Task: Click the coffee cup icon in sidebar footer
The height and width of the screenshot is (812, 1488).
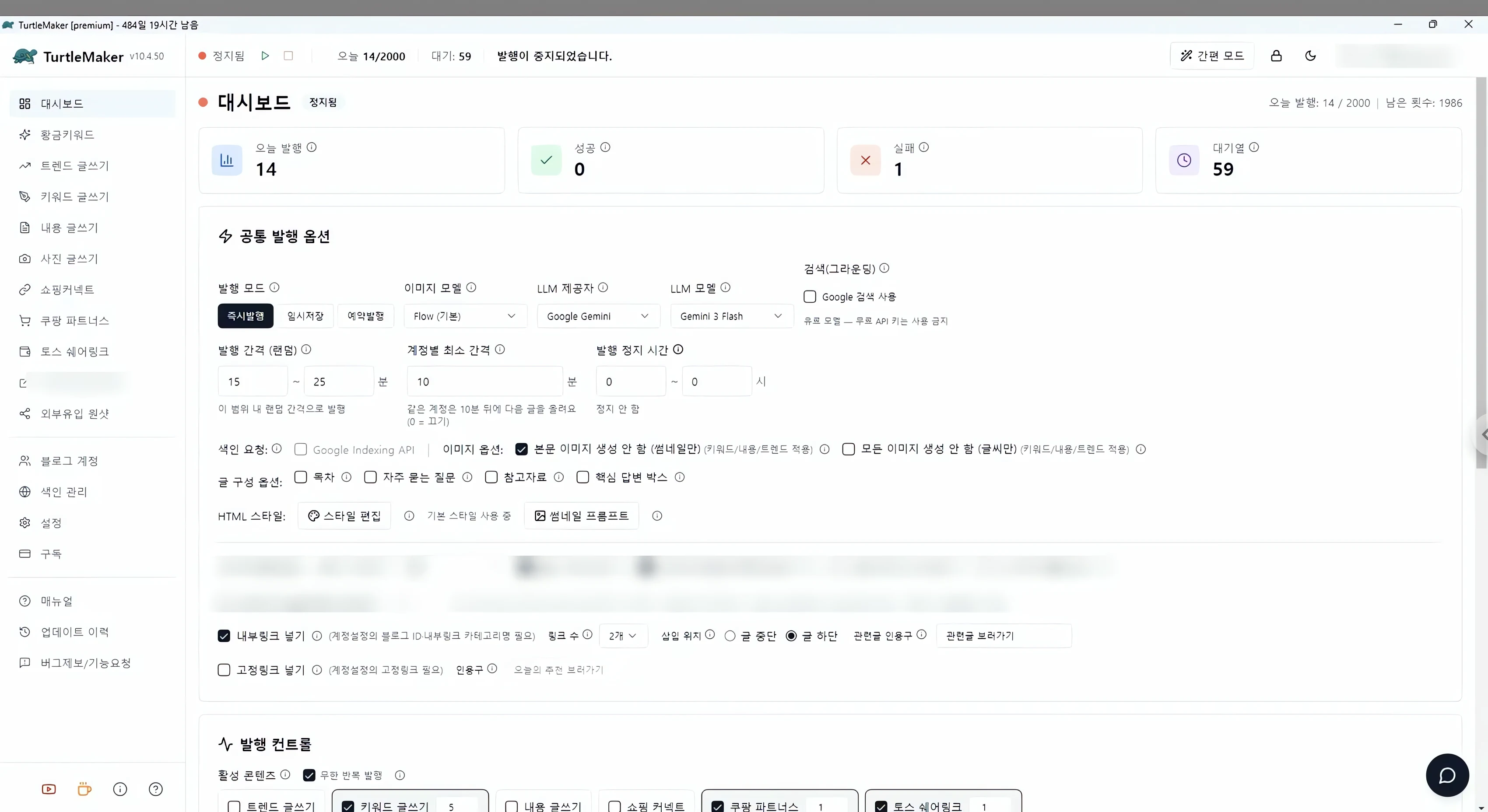Action: coord(84,789)
